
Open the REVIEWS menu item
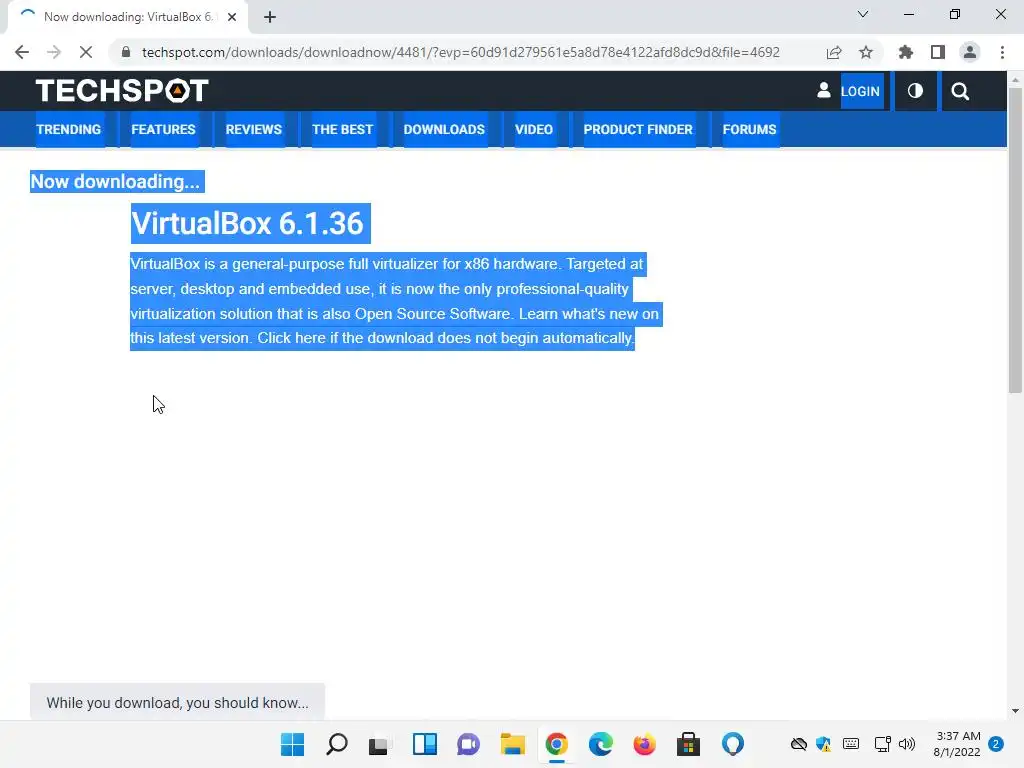(253, 129)
